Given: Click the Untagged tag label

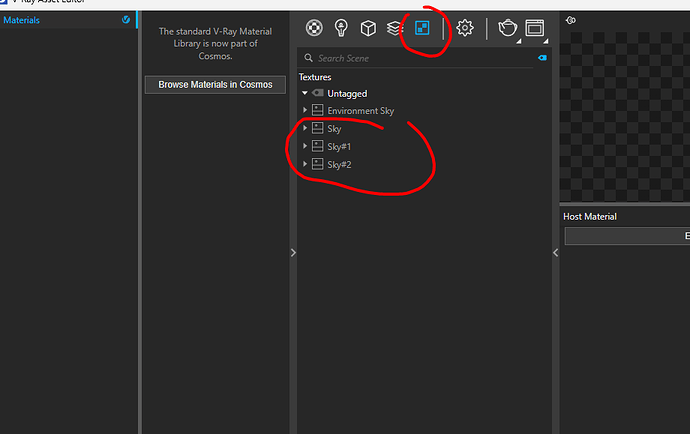Looking at the screenshot, I should pos(347,93).
